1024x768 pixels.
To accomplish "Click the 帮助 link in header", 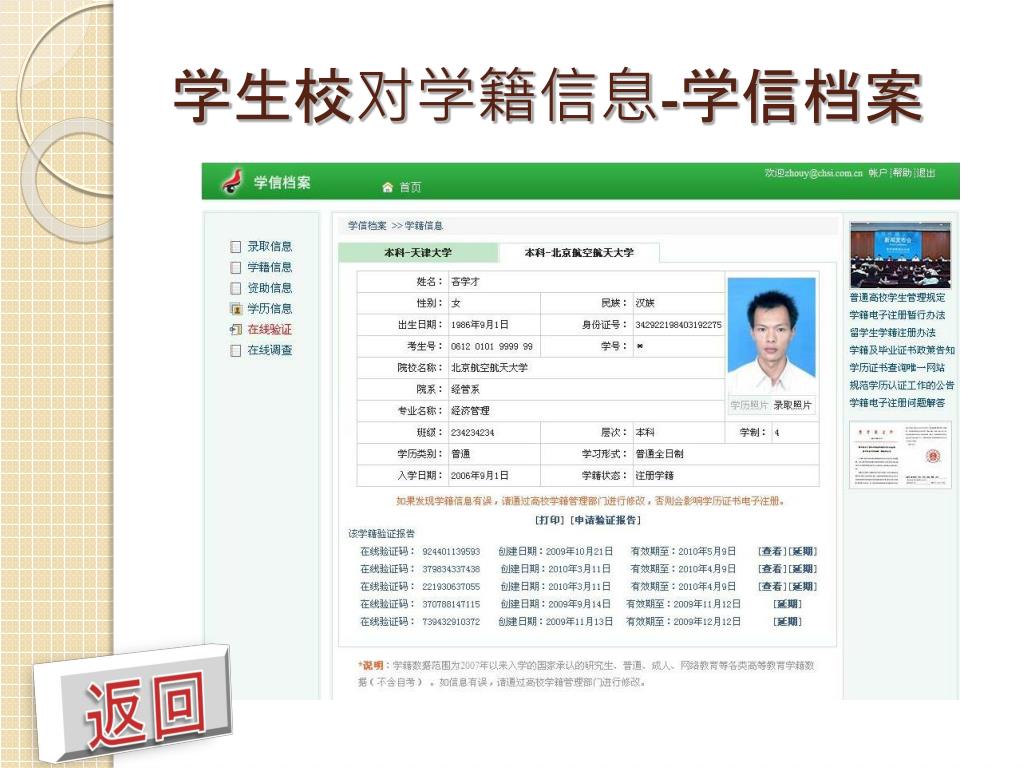I will (x=902, y=173).
